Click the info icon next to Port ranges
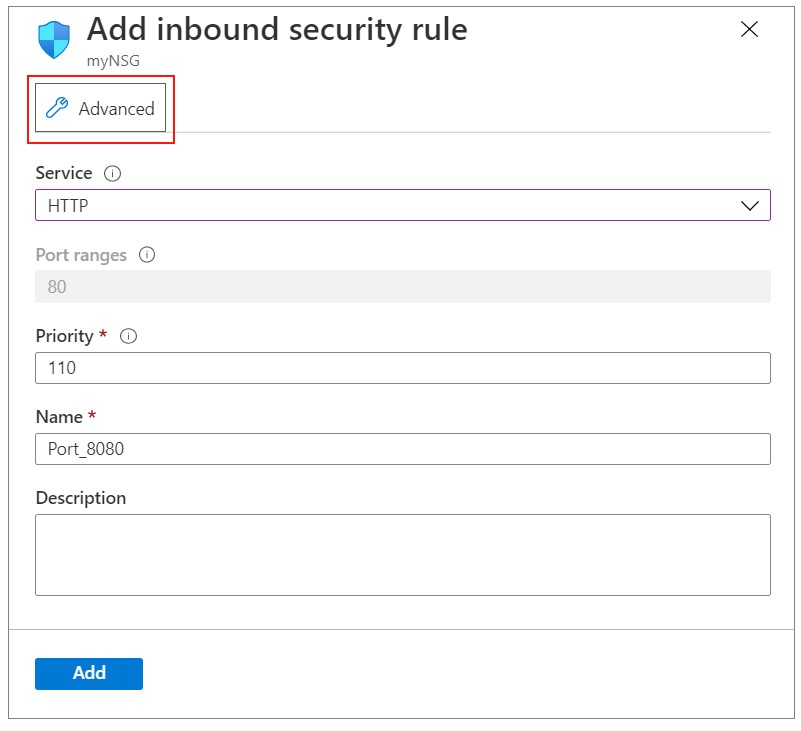This screenshot has height=731, width=801. click(147, 255)
